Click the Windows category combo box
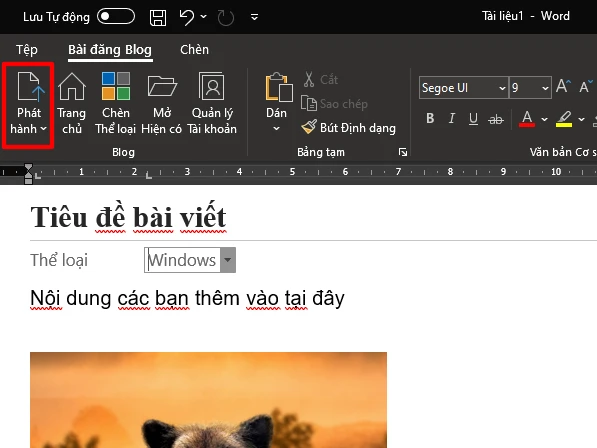This screenshot has width=597, height=448. pos(190,260)
